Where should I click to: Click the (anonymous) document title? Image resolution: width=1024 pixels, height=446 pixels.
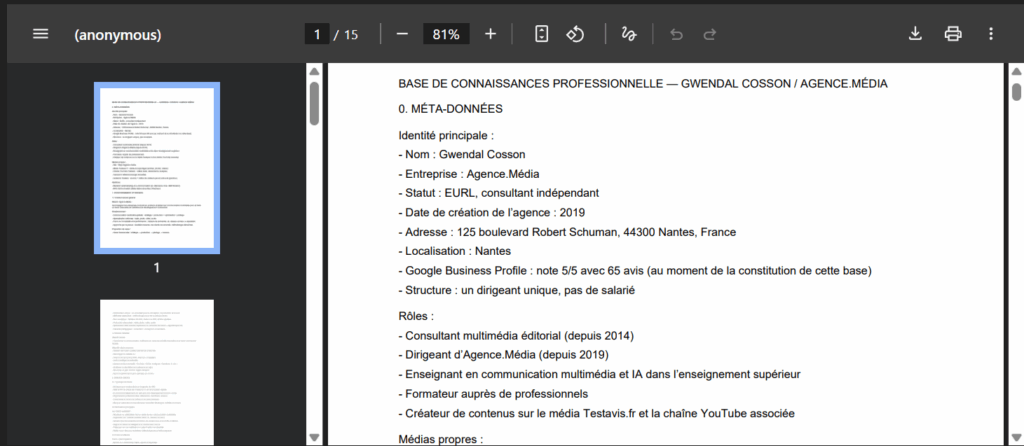[x=118, y=35]
